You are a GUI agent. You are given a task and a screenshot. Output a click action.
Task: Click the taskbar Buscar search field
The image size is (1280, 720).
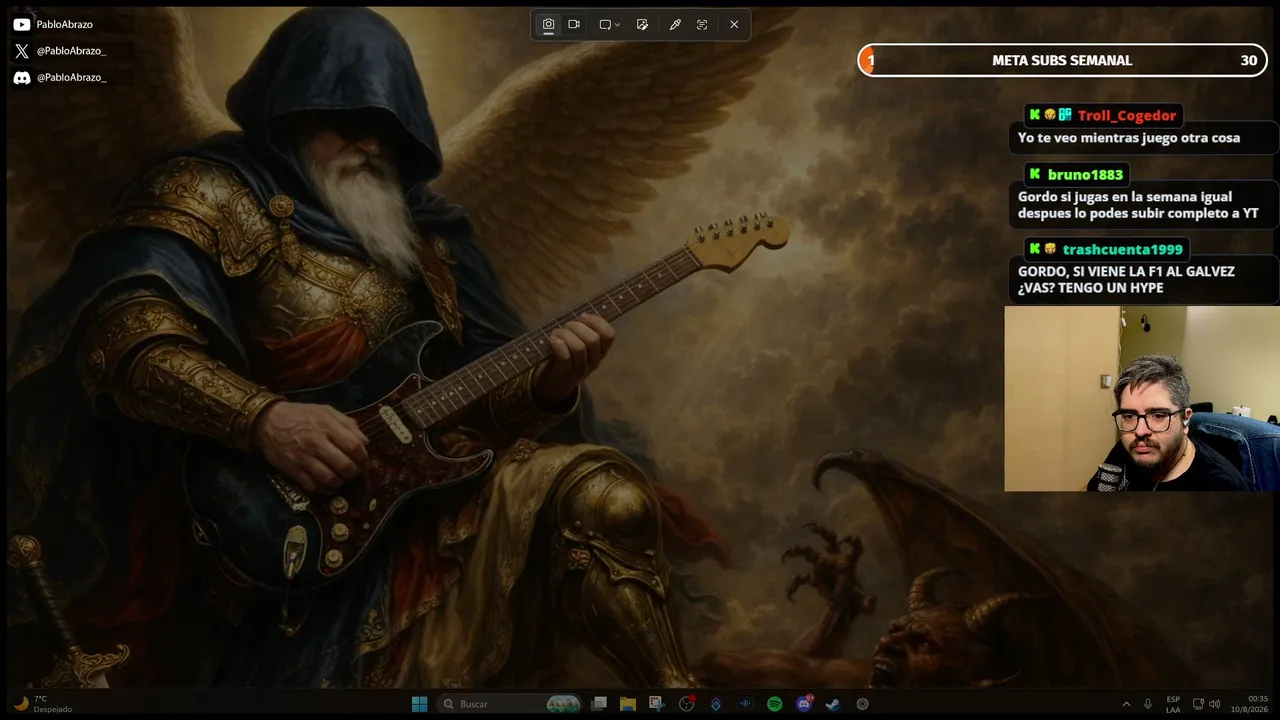[x=511, y=704]
